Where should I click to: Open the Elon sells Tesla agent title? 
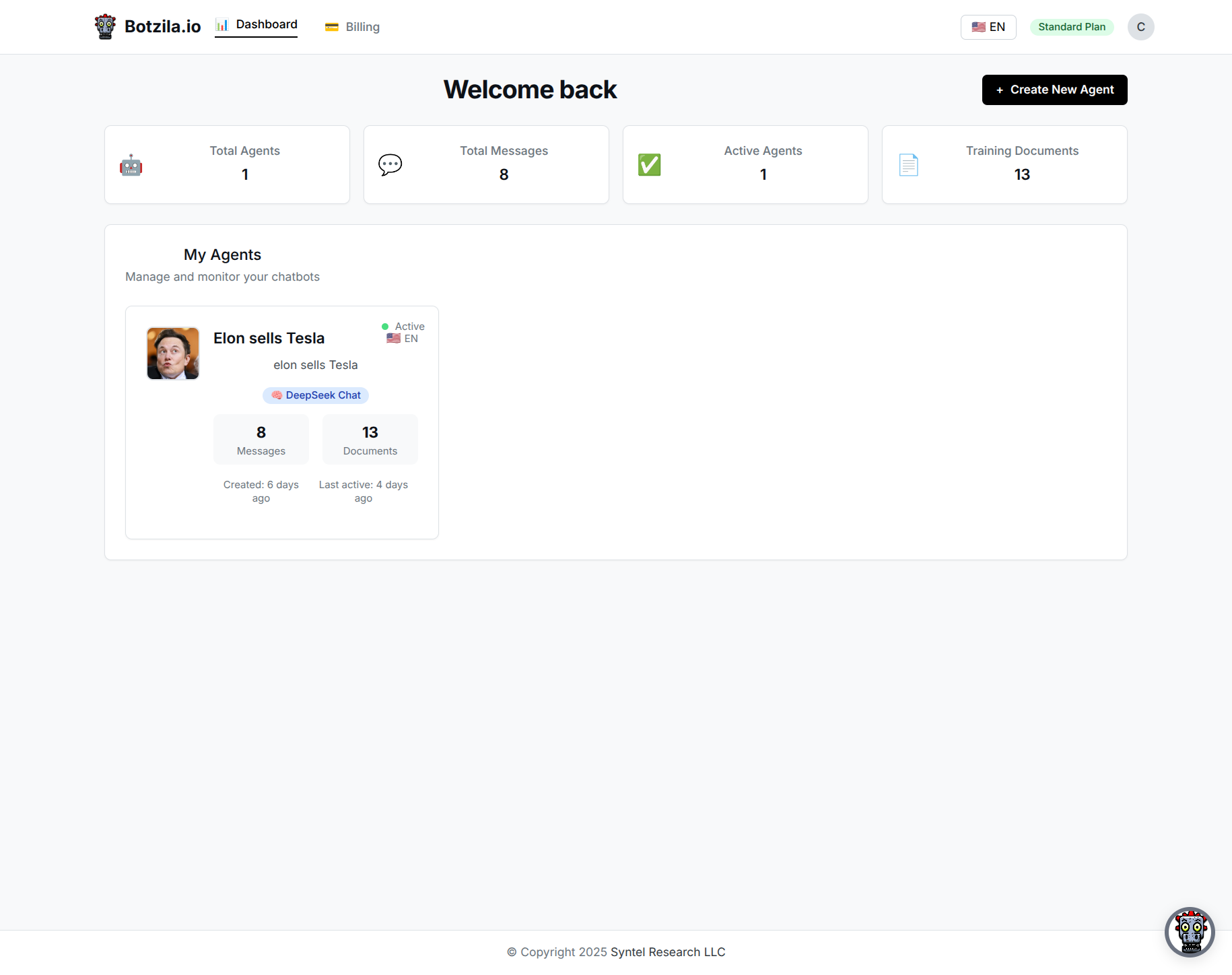[269, 338]
